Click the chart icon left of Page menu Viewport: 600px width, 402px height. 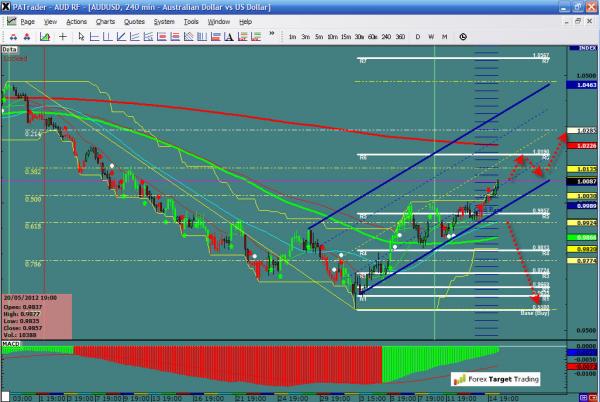9,20
